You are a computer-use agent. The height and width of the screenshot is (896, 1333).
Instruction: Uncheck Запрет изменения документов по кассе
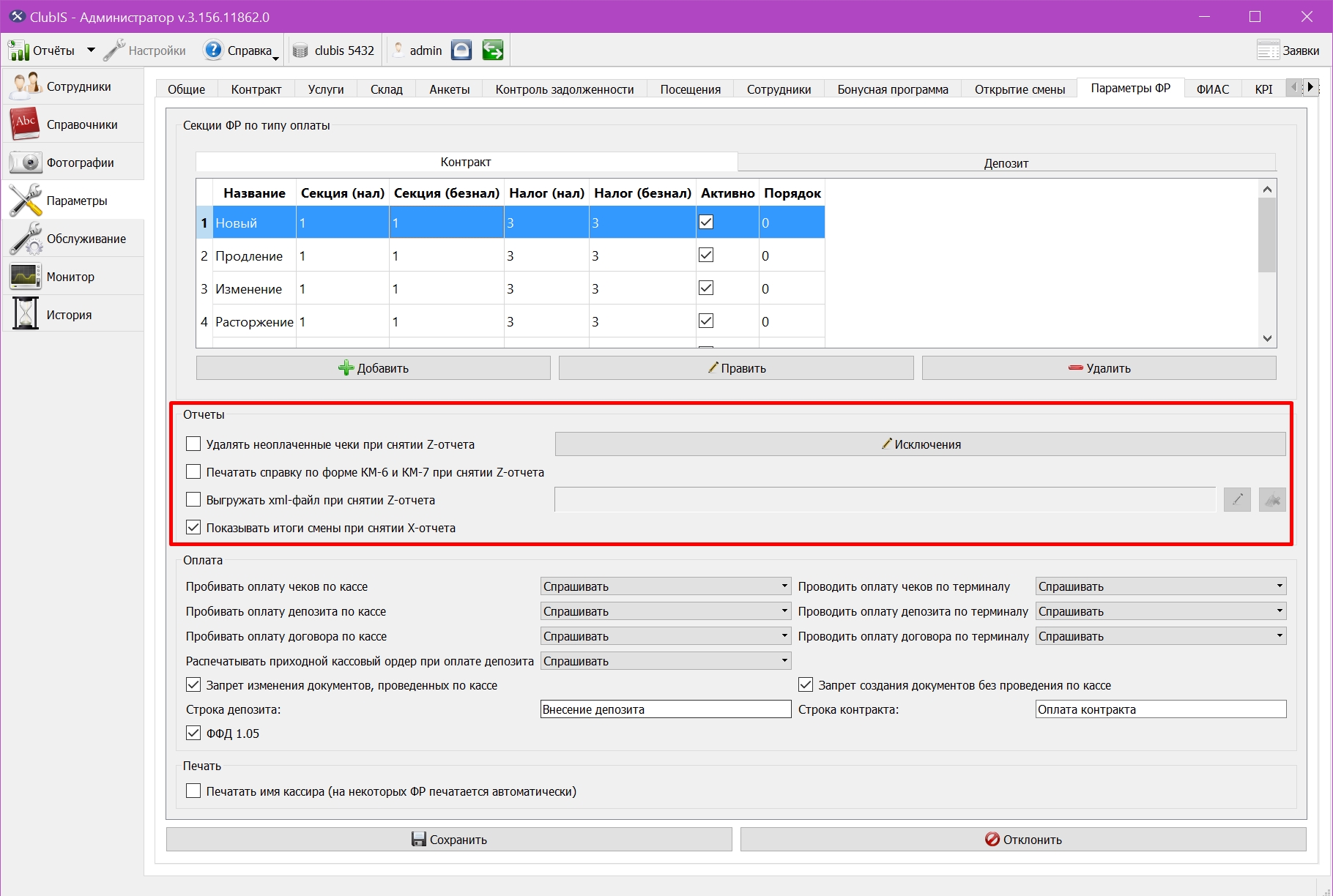193,684
